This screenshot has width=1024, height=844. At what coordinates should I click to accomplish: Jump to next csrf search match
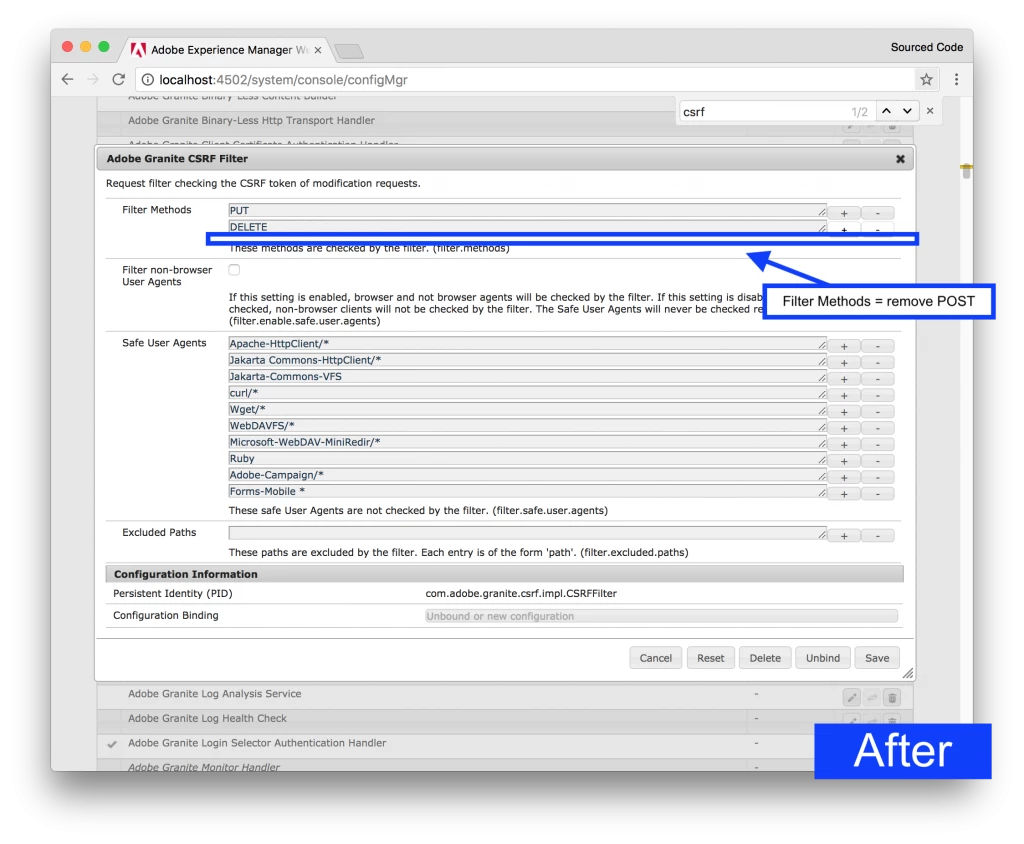click(907, 111)
